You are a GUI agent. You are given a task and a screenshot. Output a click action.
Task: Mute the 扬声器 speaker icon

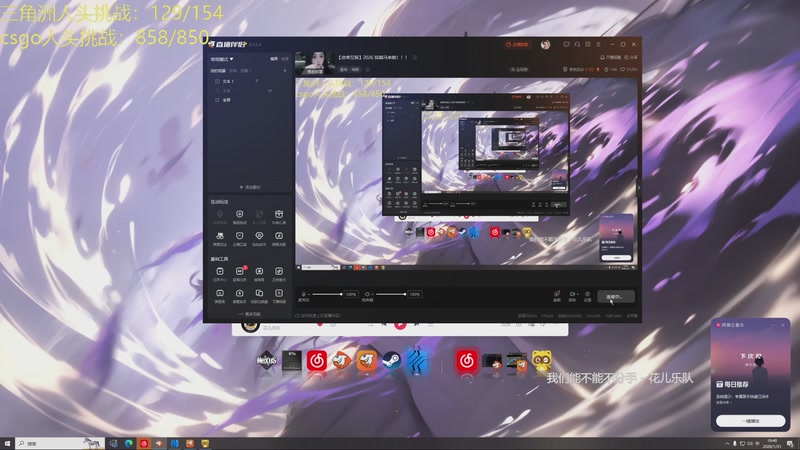pos(367,294)
